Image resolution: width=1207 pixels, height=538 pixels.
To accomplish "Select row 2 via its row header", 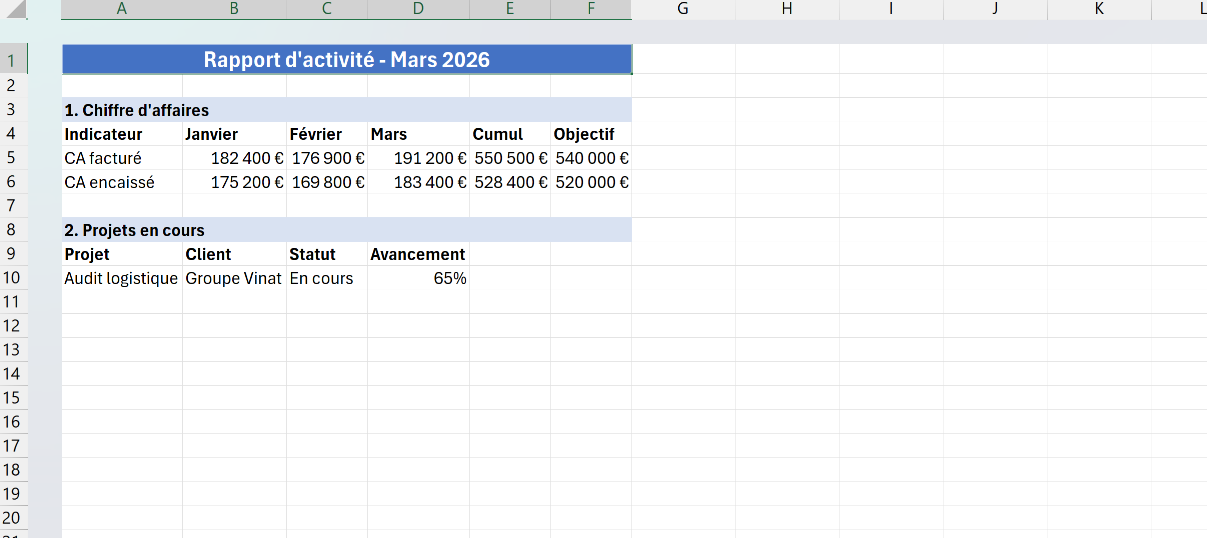I will pyautogui.click(x=13, y=86).
